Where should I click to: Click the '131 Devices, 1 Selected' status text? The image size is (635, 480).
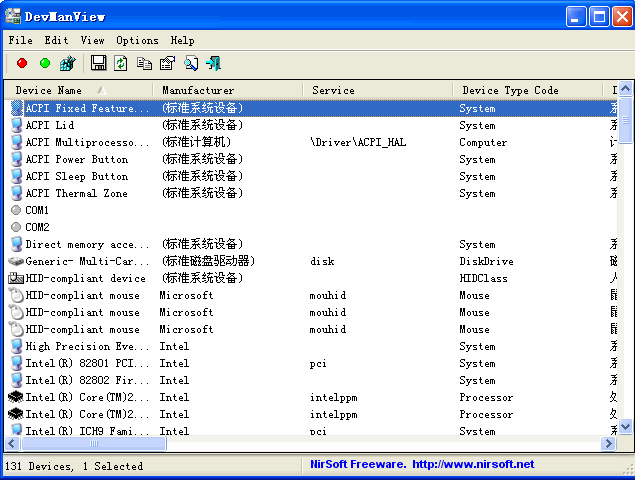click(x=74, y=466)
